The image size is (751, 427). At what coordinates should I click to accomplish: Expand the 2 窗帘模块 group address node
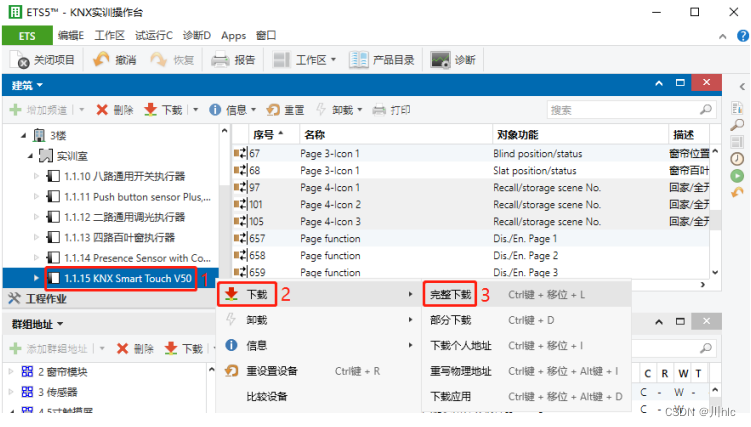(x=12, y=372)
